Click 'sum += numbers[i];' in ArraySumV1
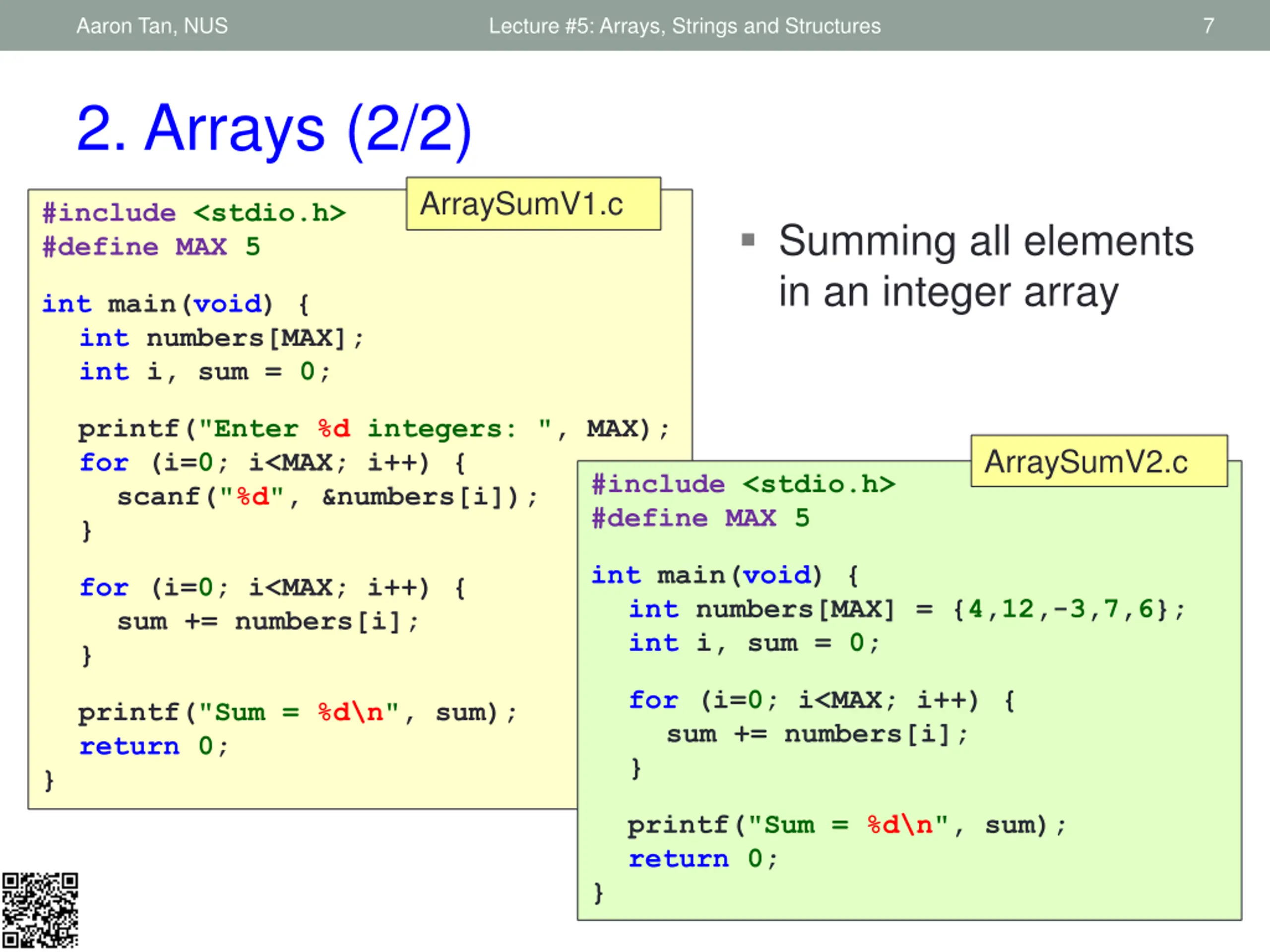The width and height of the screenshot is (1270, 952). click(x=268, y=621)
